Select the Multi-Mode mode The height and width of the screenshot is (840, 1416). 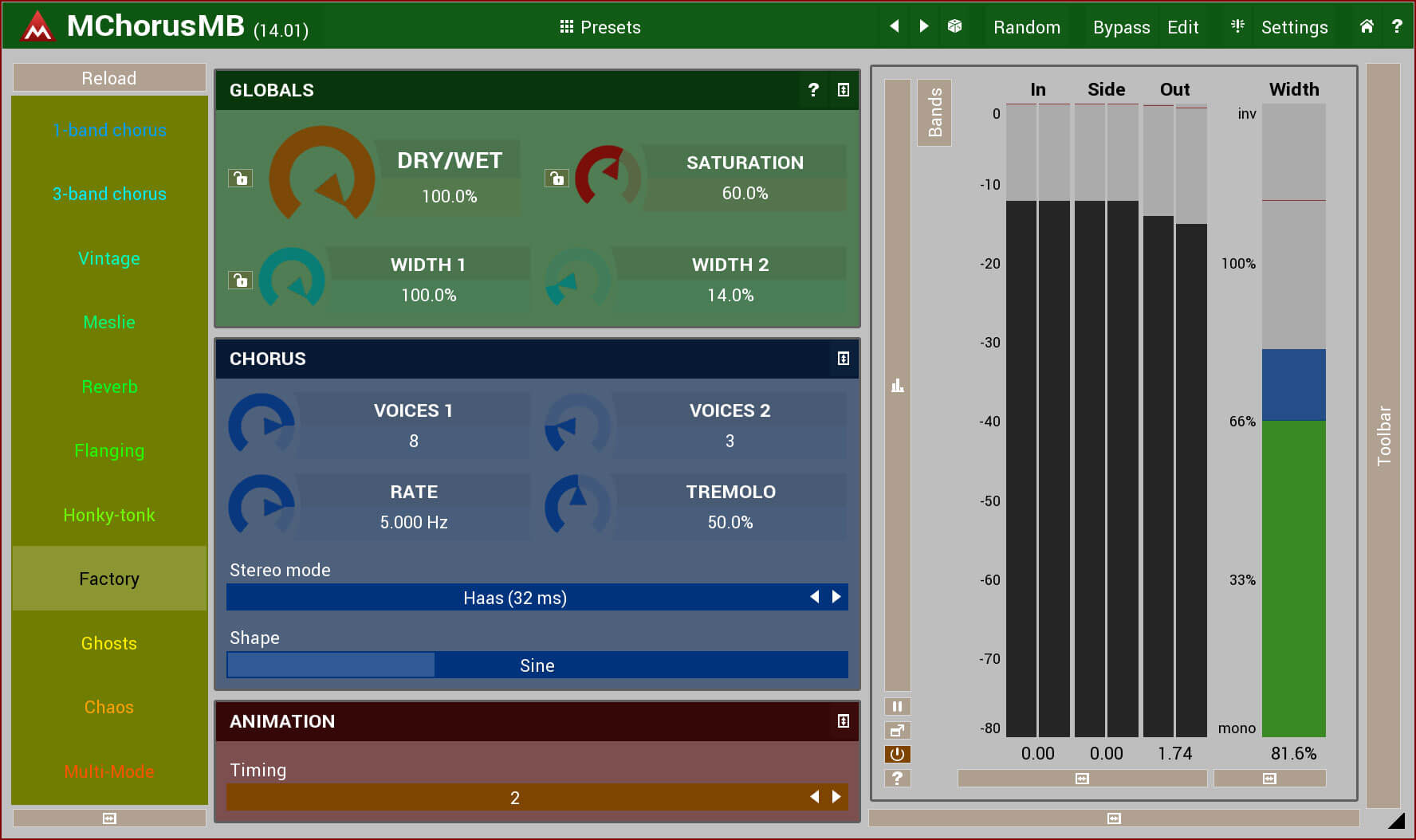109,771
